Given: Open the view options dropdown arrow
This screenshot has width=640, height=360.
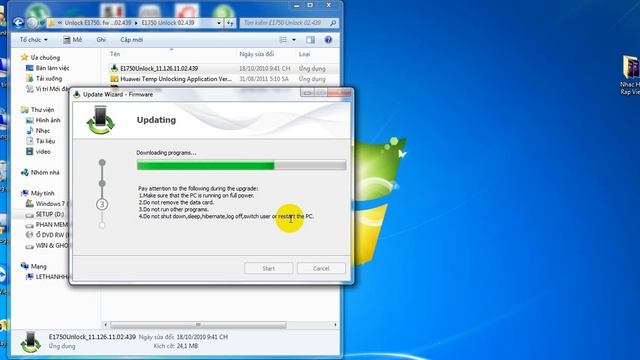Looking at the screenshot, I should (x=294, y=40).
